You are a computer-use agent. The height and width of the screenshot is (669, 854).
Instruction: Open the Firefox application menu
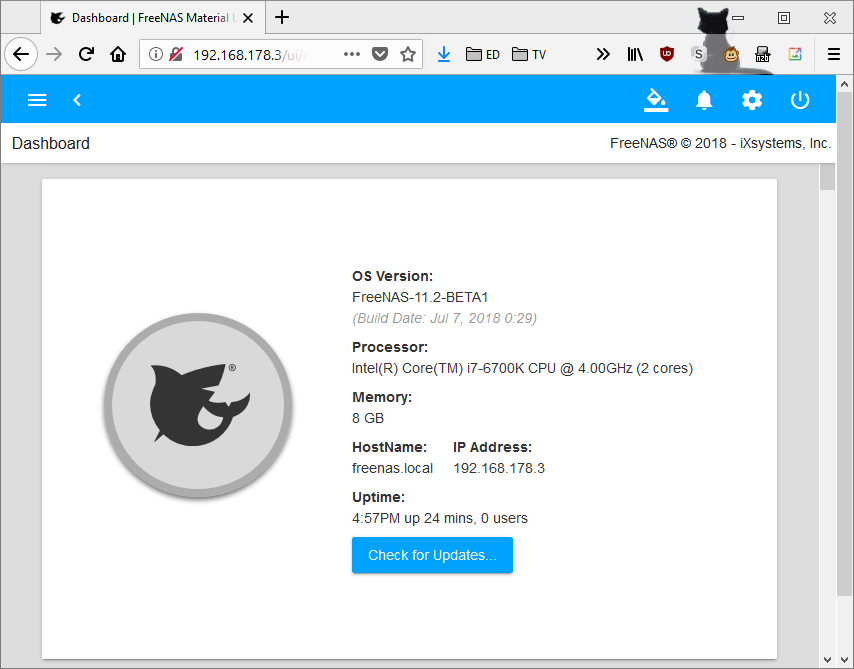[x=834, y=54]
